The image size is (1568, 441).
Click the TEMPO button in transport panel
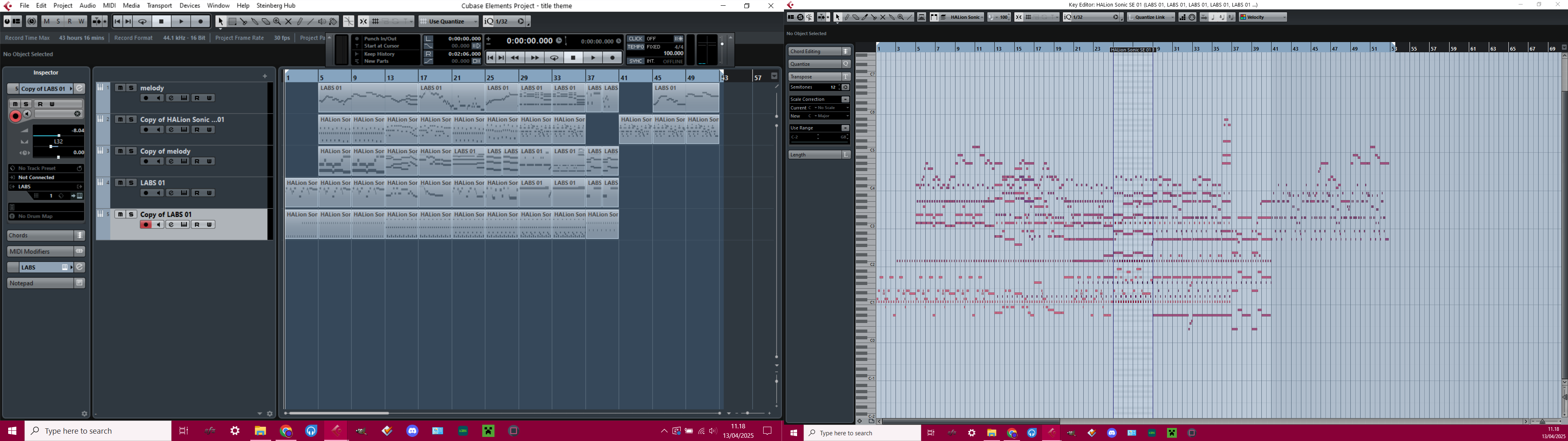[635, 46]
